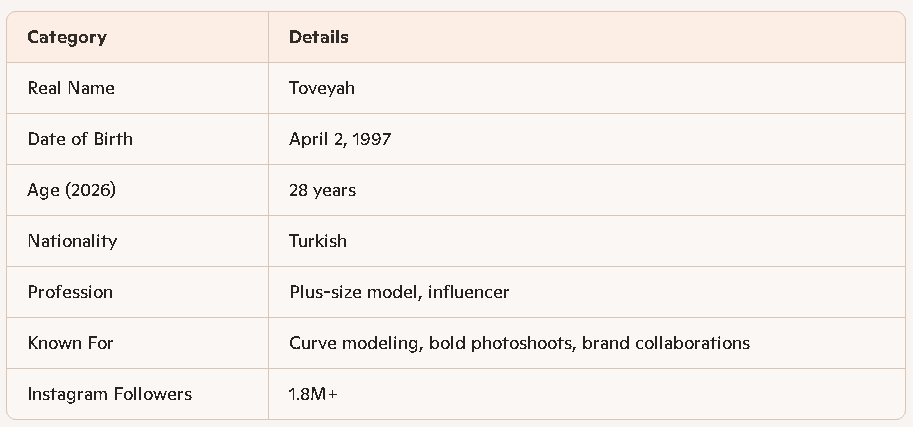Click the "Curve modeling" text
Image resolution: width=913 pixels, height=427 pixels.
354,343
